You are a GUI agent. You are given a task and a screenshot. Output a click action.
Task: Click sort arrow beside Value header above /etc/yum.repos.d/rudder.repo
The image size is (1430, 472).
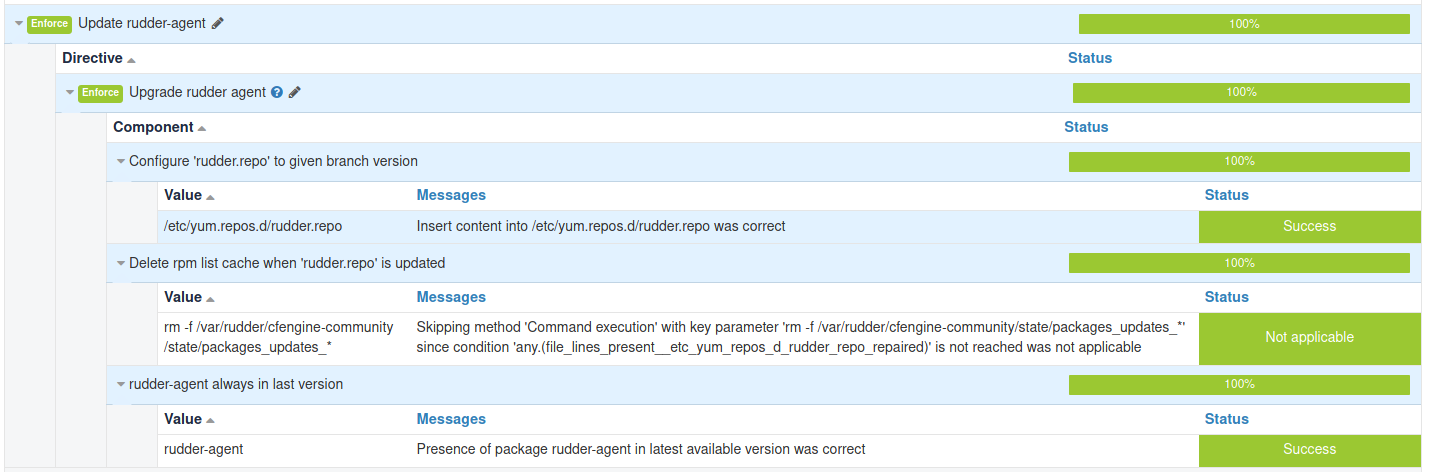210,197
